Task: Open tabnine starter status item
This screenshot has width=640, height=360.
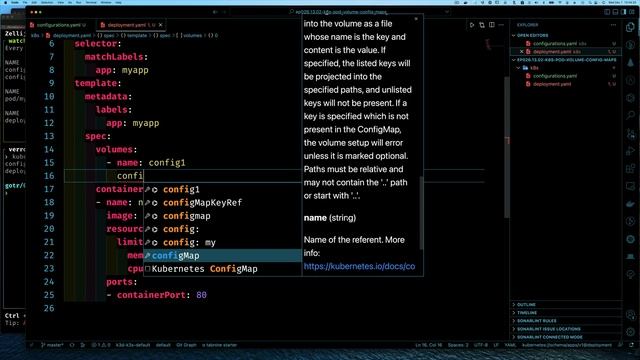Action: (219, 345)
